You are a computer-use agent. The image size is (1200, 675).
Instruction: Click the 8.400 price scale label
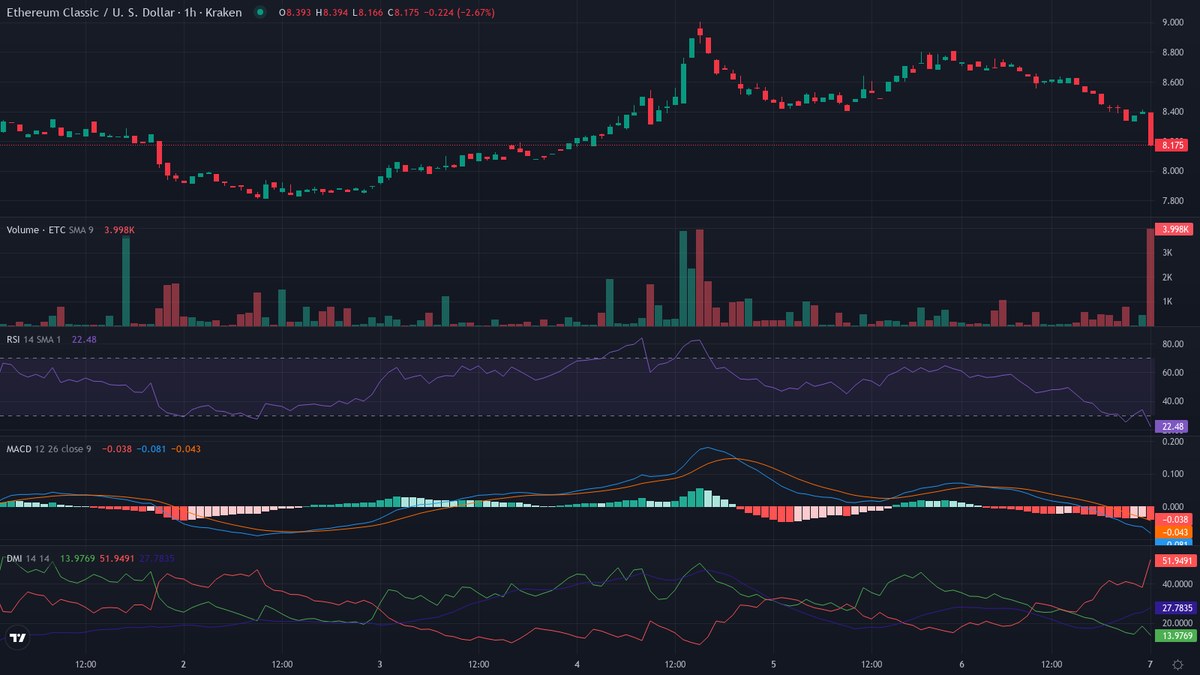pos(1173,112)
